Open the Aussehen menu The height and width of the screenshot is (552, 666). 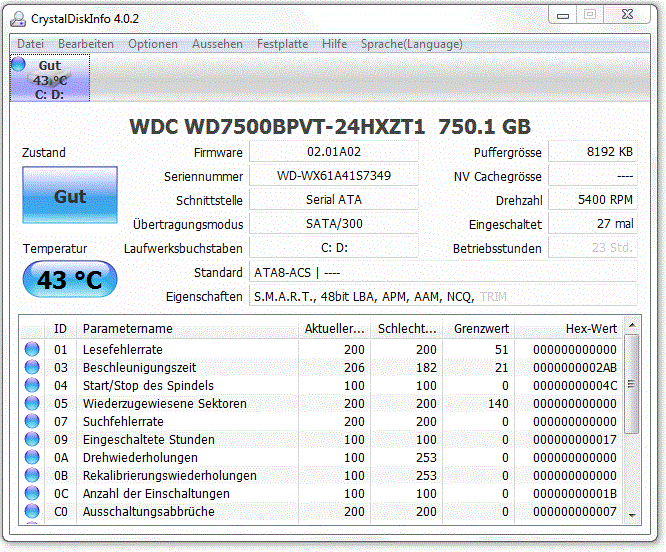tap(217, 44)
